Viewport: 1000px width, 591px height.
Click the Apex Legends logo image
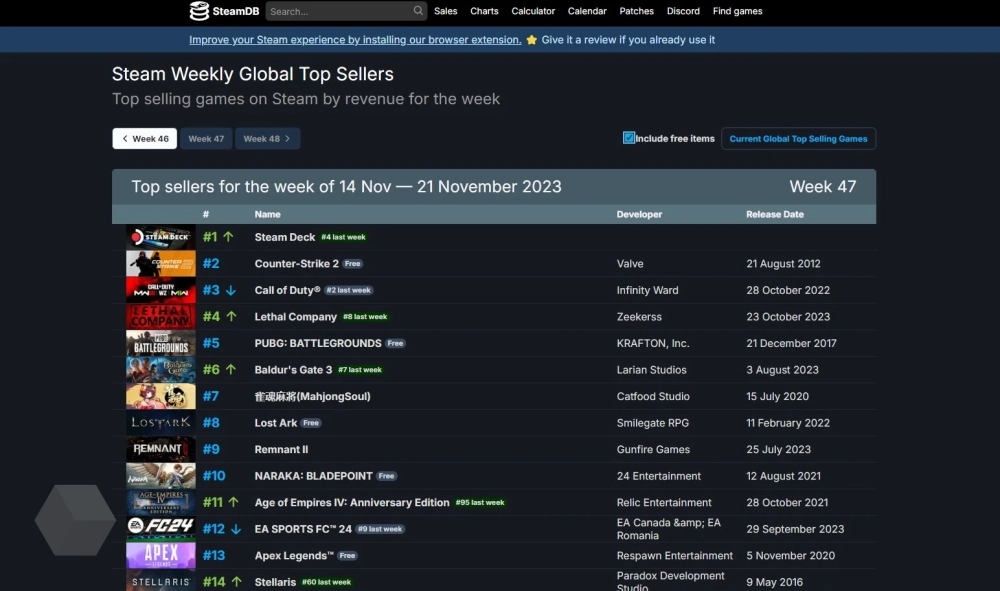coord(160,556)
